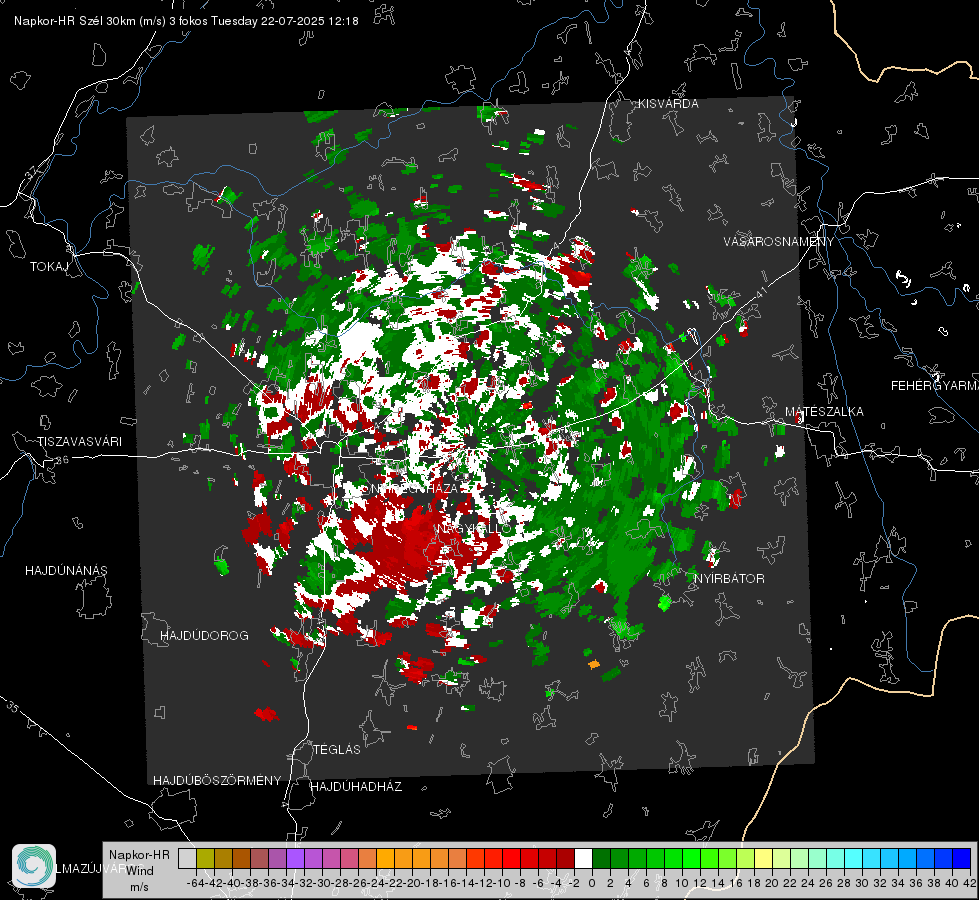Select the white zero-velocity legend swatch
979x900 pixels.
(583, 858)
